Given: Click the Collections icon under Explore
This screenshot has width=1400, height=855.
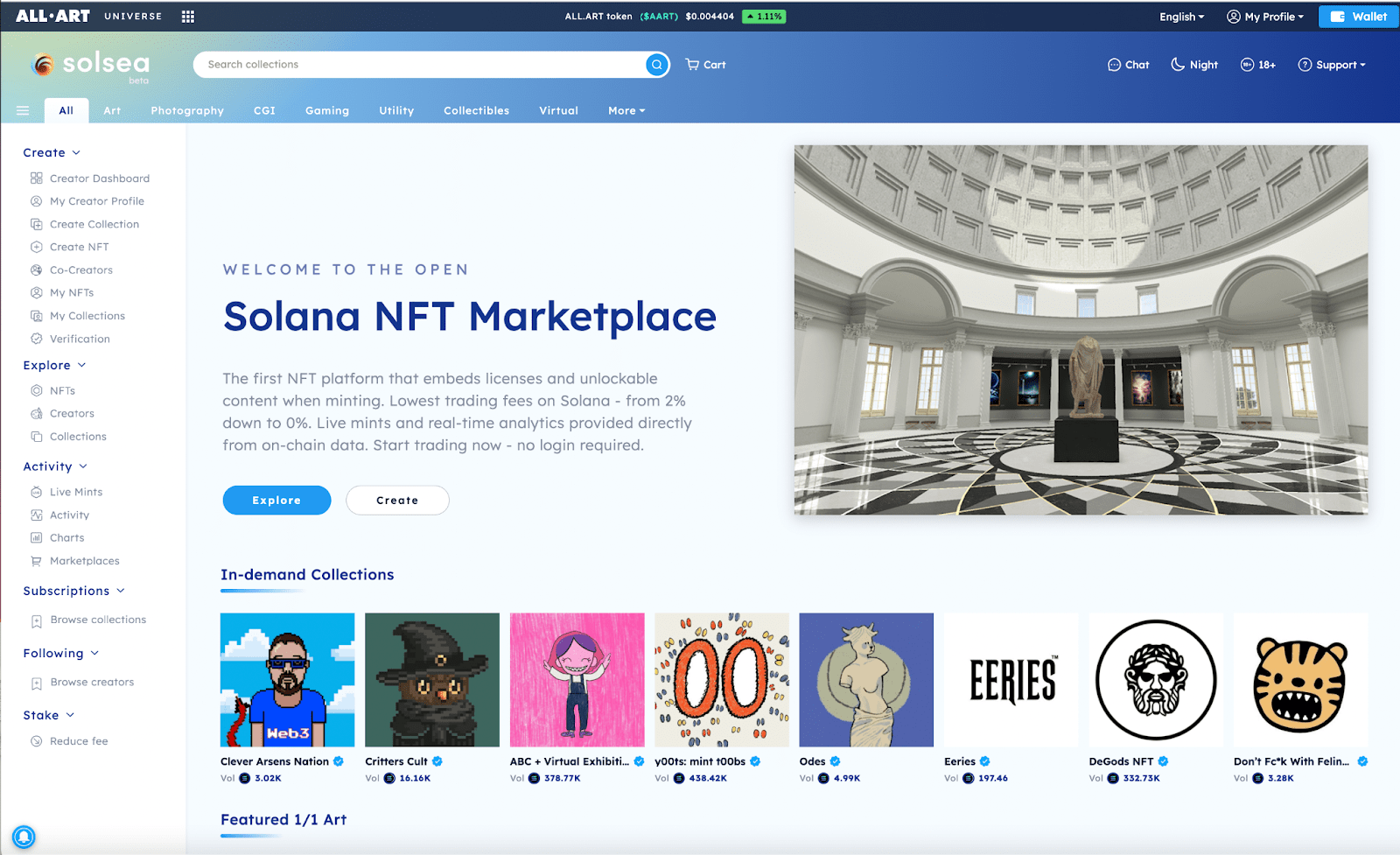Looking at the screenshot, I should pyautogui.click(x=37, y=436).
